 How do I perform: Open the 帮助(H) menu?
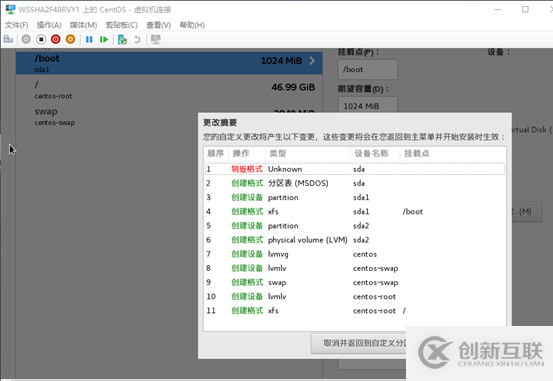192,25
